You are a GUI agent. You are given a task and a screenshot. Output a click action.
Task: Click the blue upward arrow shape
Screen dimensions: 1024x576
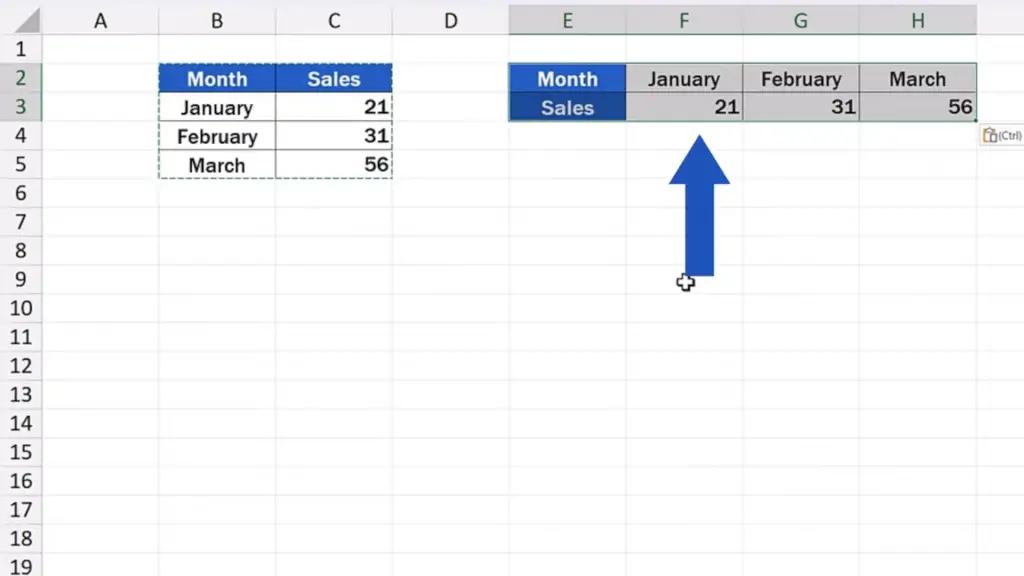[699, 206]
